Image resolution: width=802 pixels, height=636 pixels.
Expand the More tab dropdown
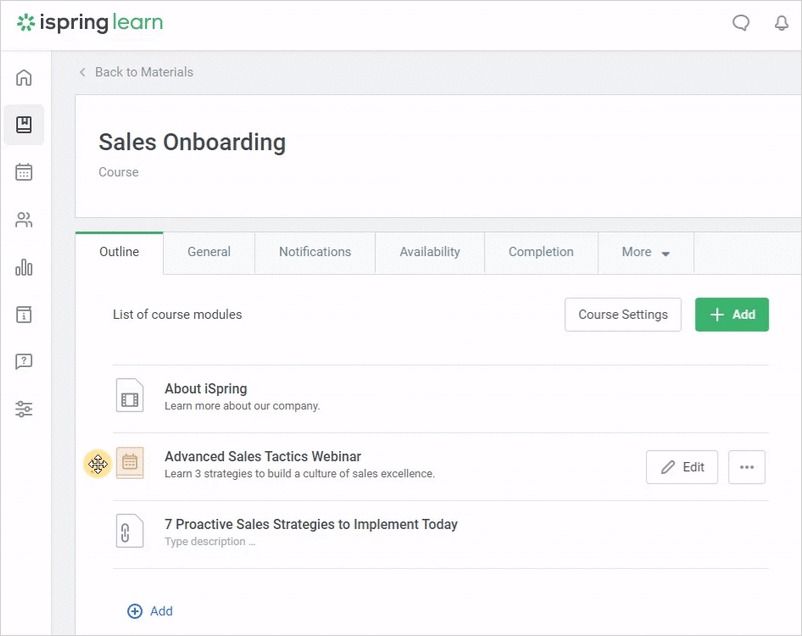pos(645,253)
